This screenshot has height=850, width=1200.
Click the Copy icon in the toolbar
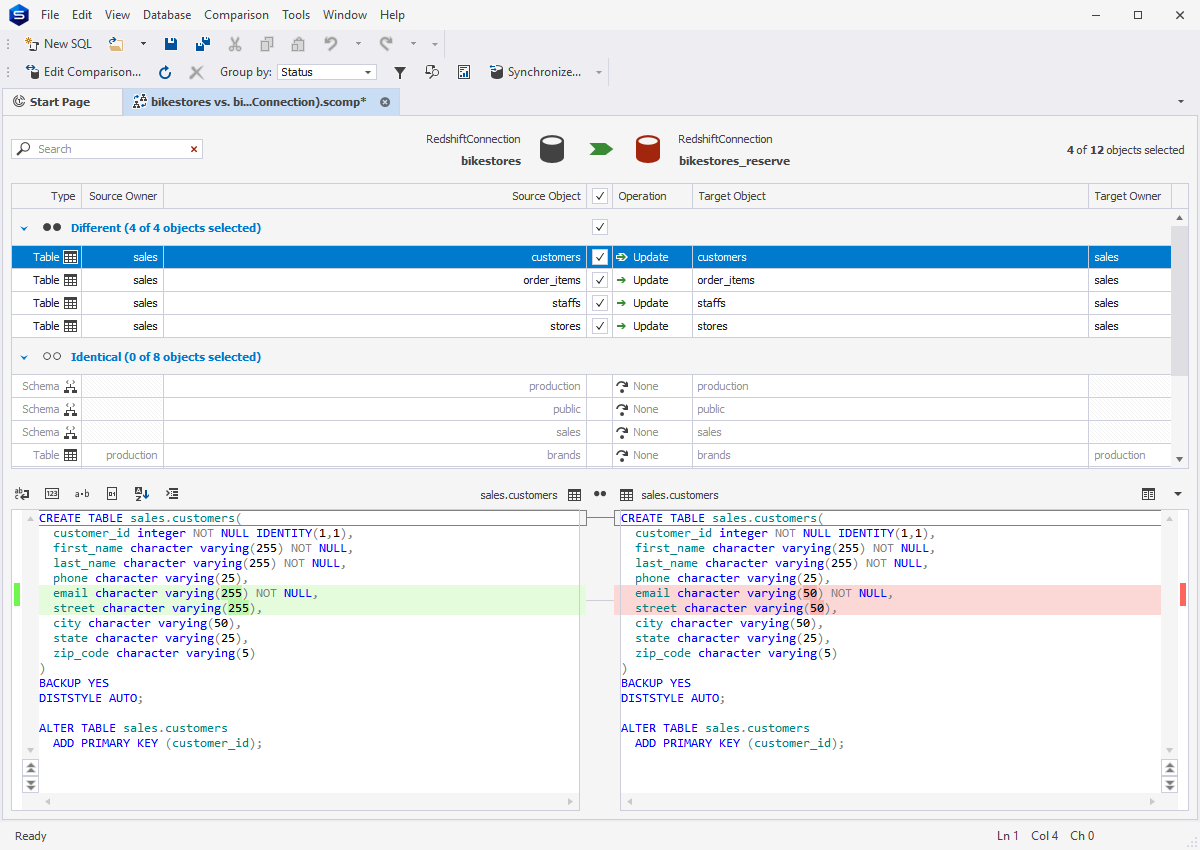tap(267, 44)
